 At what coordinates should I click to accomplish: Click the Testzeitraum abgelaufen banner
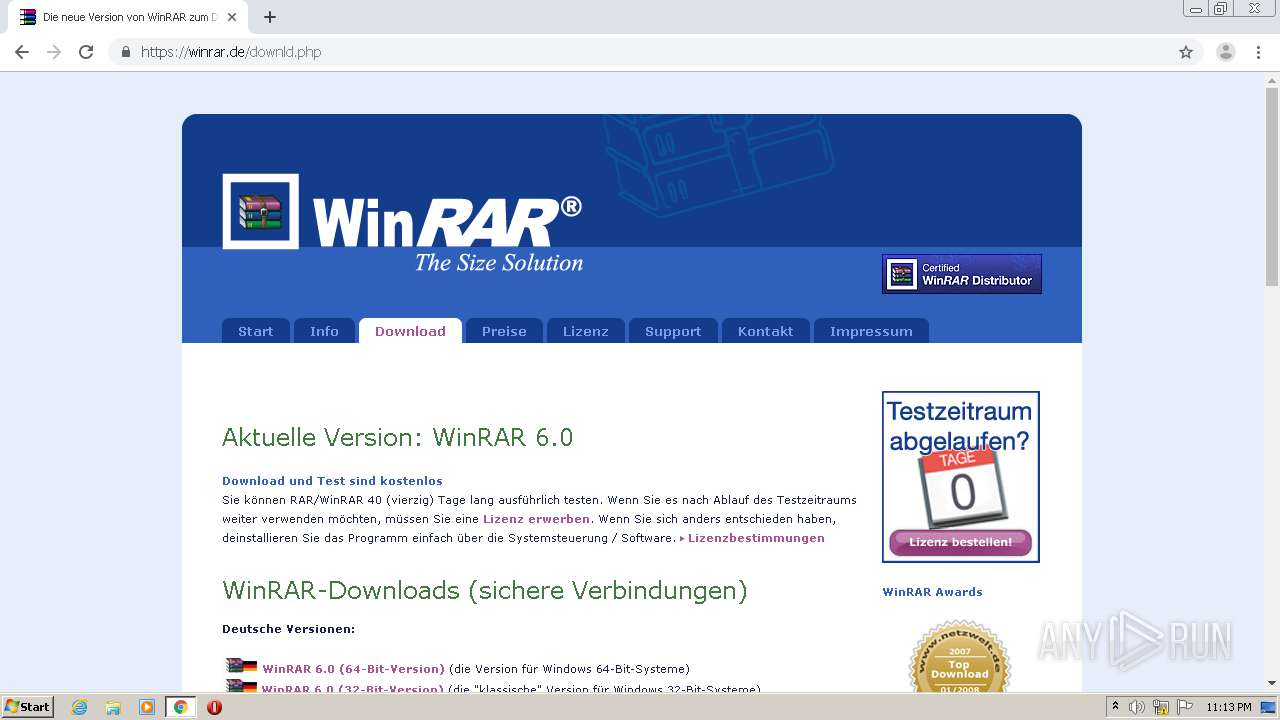click(x=960, y=476)
